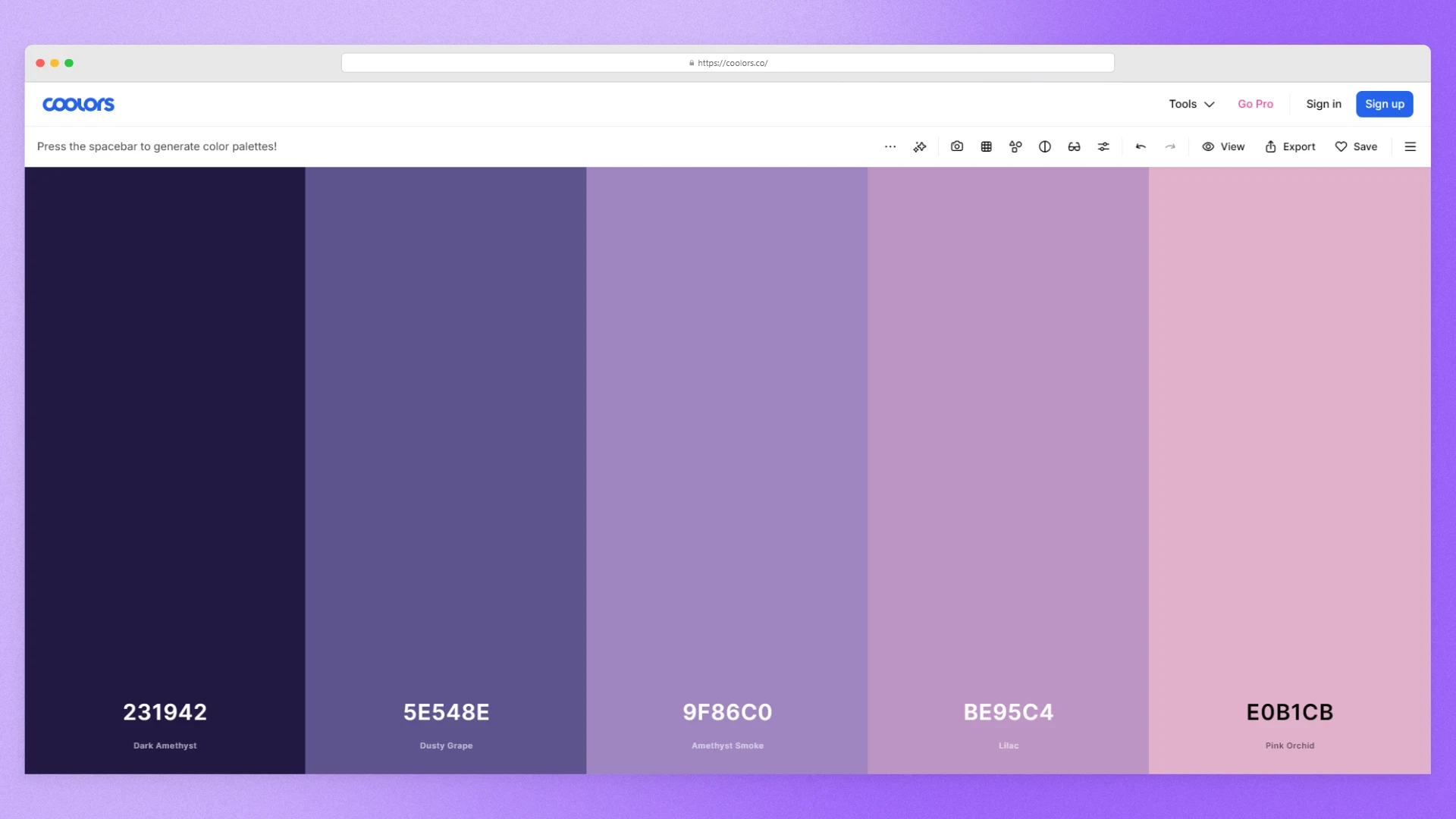This screenshot has width=1456, height=819.
Task: Save the palette with heart button
Action: click(1356, 146)
